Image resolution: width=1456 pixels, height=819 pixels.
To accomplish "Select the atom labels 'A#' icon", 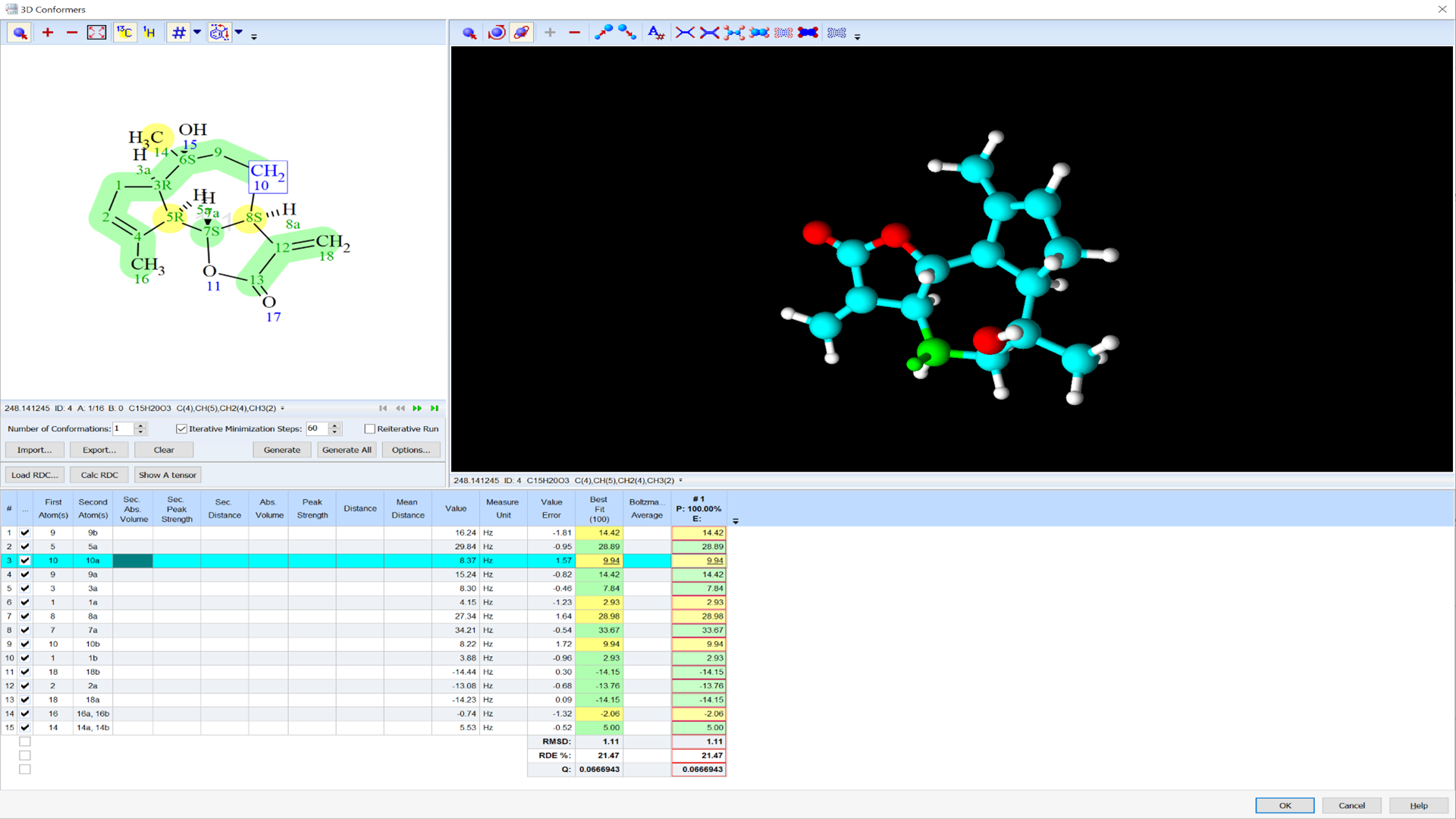I will (656, 33).
